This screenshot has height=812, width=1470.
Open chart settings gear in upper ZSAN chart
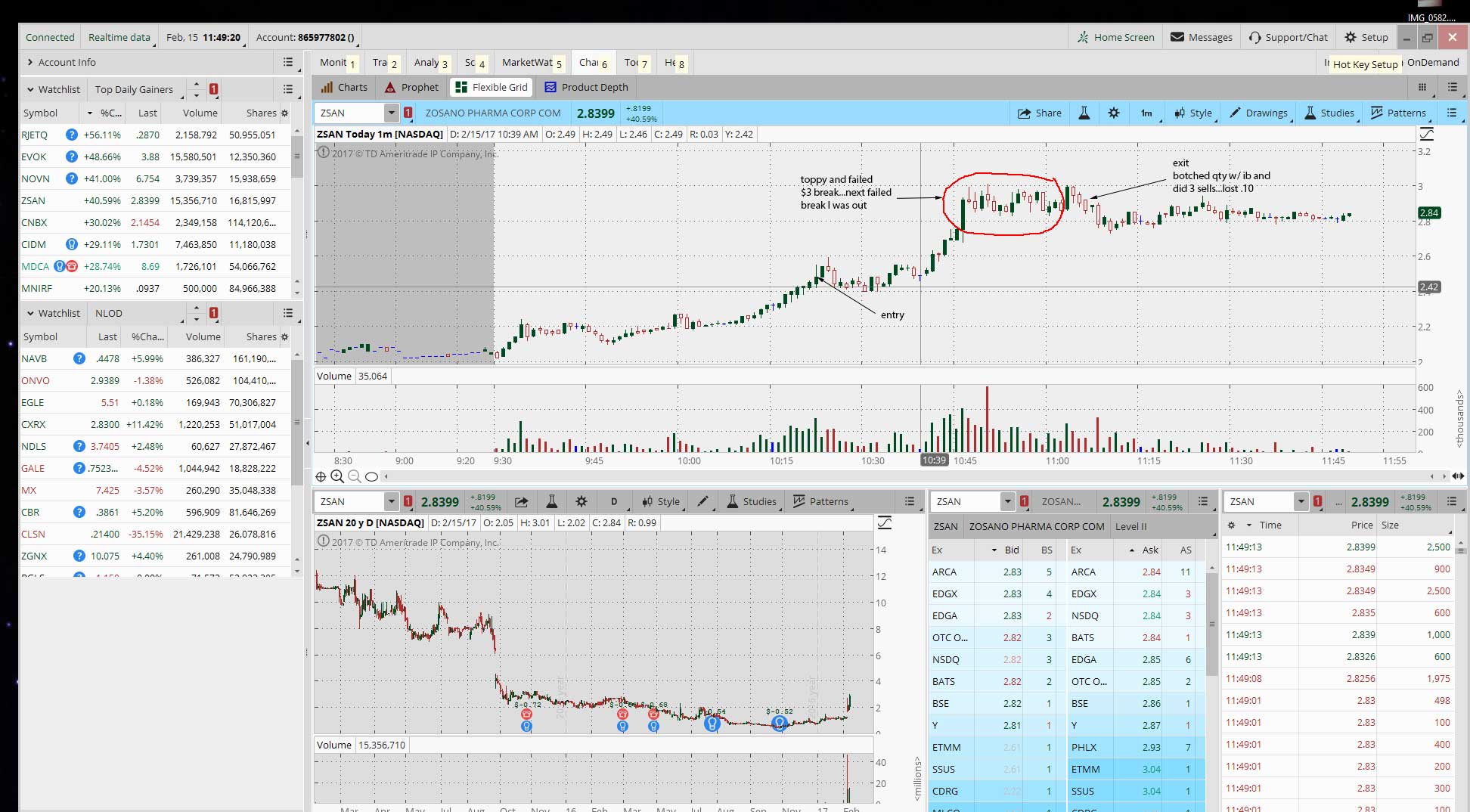click(x=1113, y=113)
